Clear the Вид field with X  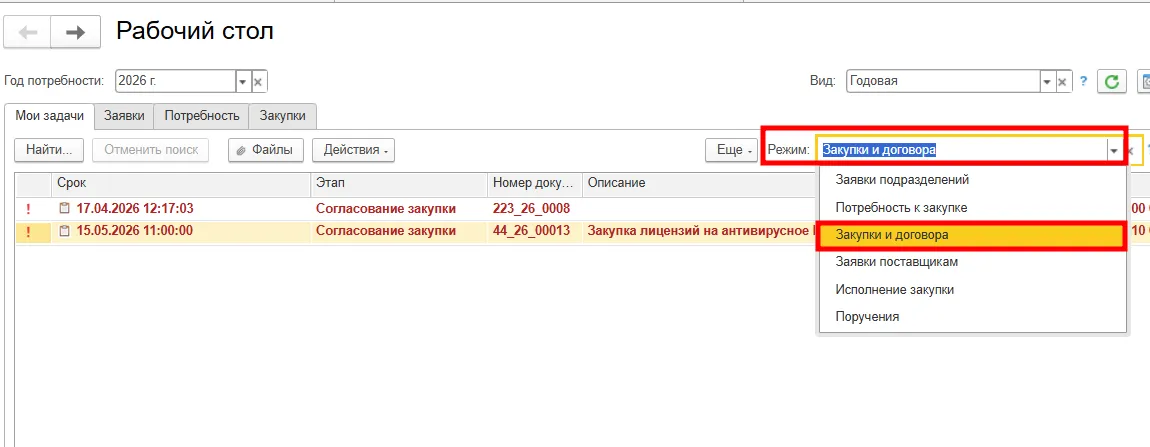1064,81
